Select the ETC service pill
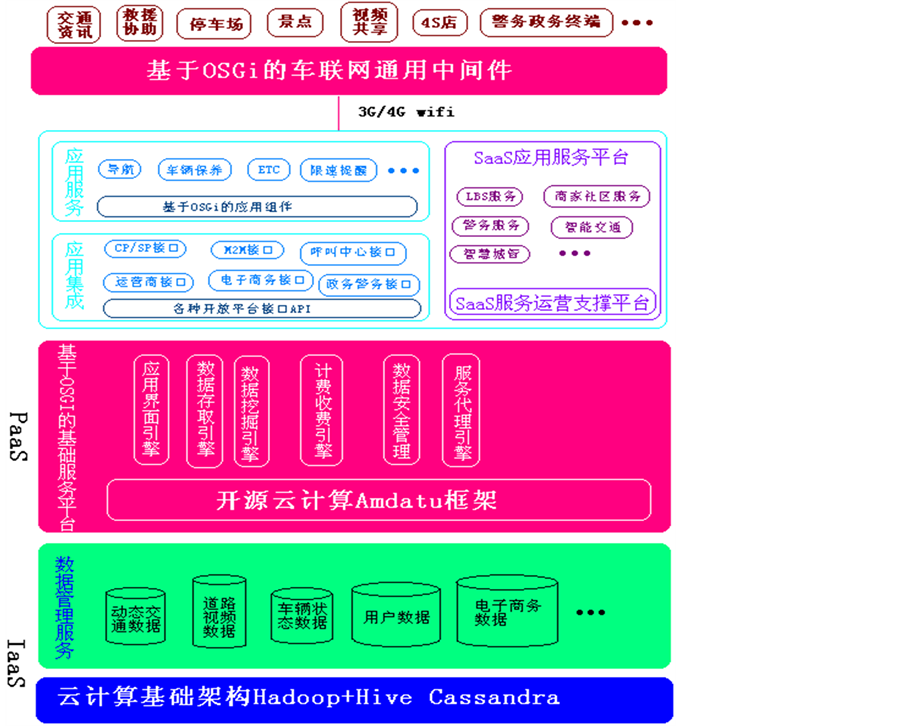 (269, 170)
